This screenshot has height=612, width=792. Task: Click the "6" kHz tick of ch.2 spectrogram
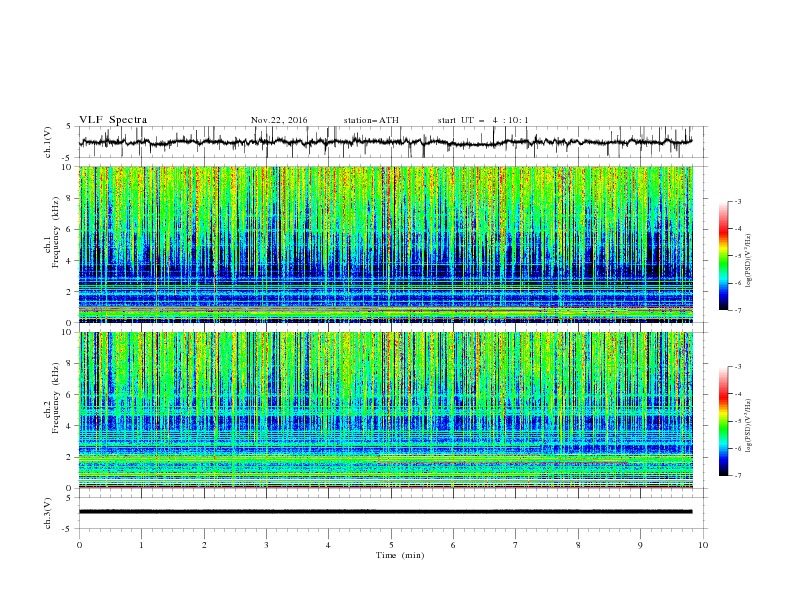click(71, 395)
